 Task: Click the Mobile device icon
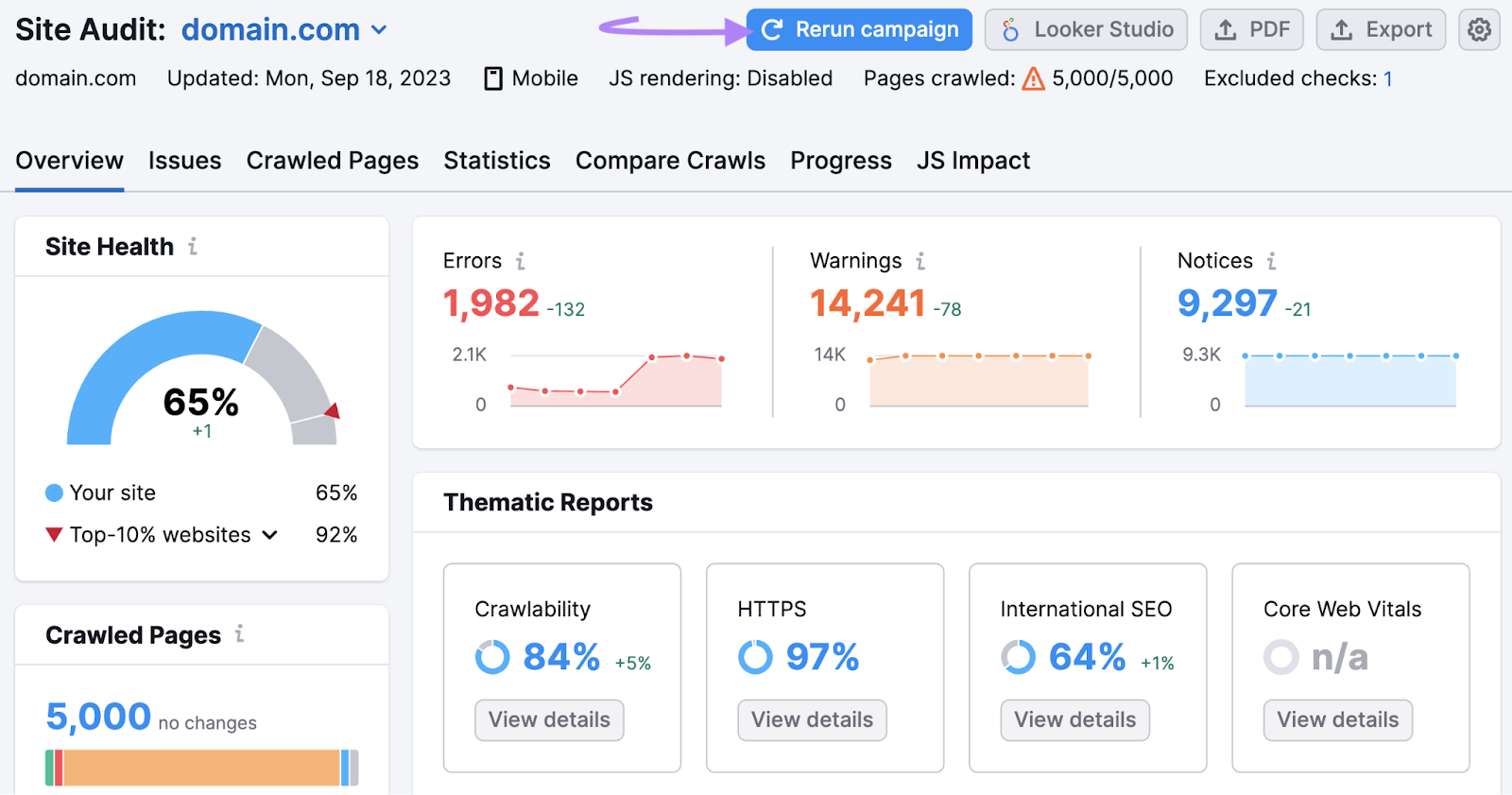[x=493, y=78]
